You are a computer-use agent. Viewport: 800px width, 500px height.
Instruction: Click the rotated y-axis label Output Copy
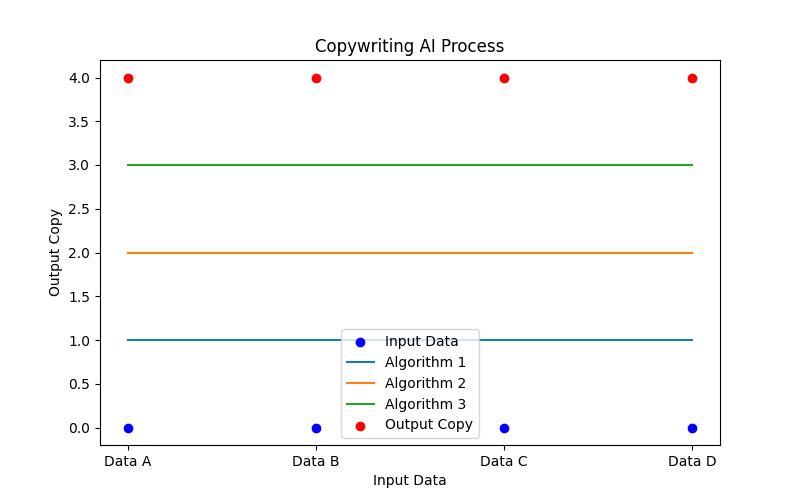(x=56, y=252)
